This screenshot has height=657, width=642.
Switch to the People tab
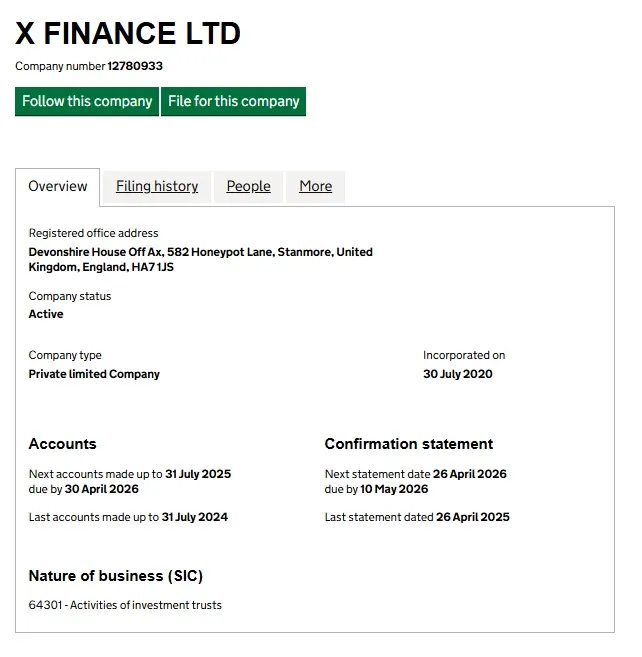(x=248, y=186)
